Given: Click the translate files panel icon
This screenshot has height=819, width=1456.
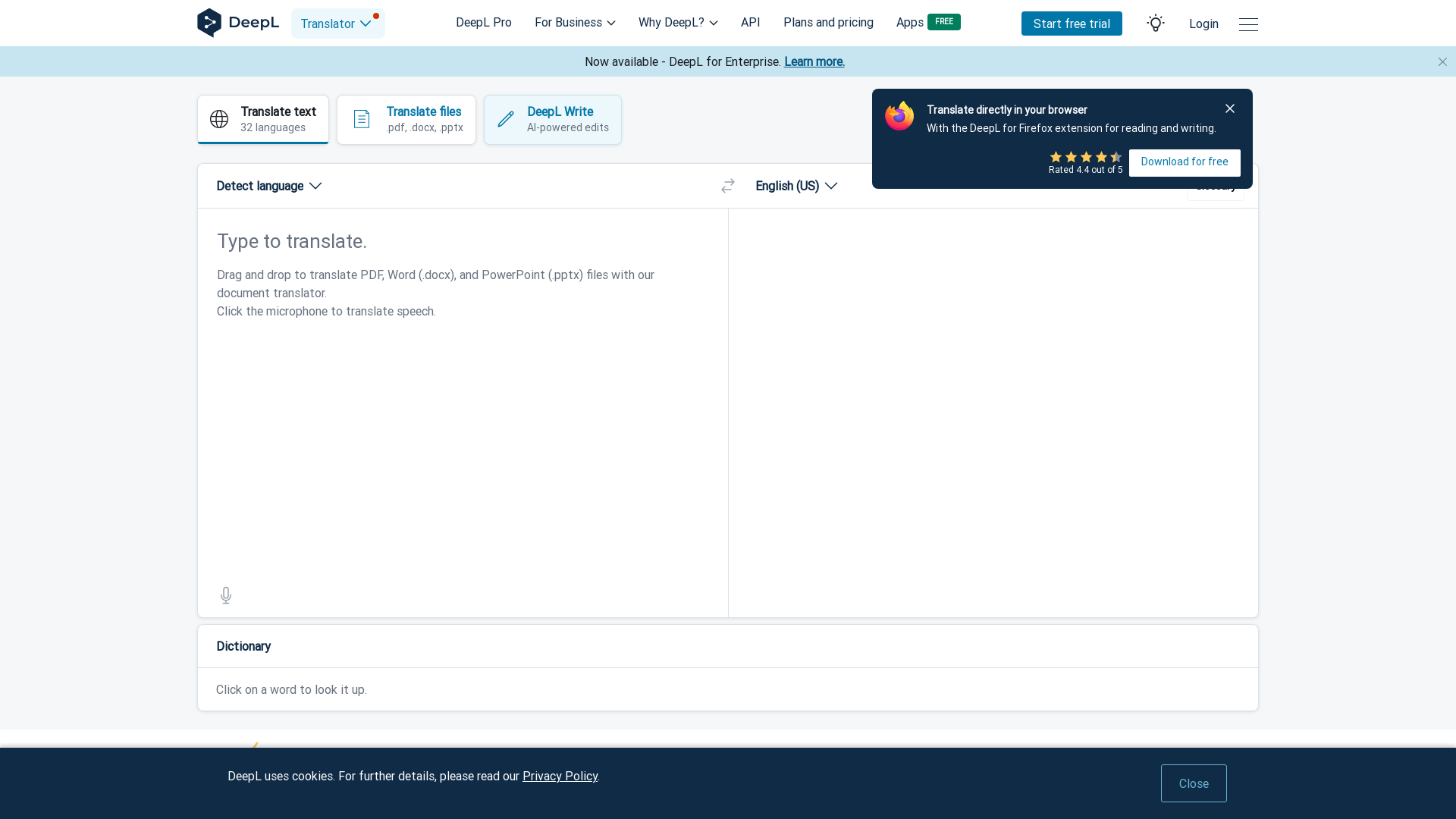Looking at the screenshot, I should tap(361, 119).
